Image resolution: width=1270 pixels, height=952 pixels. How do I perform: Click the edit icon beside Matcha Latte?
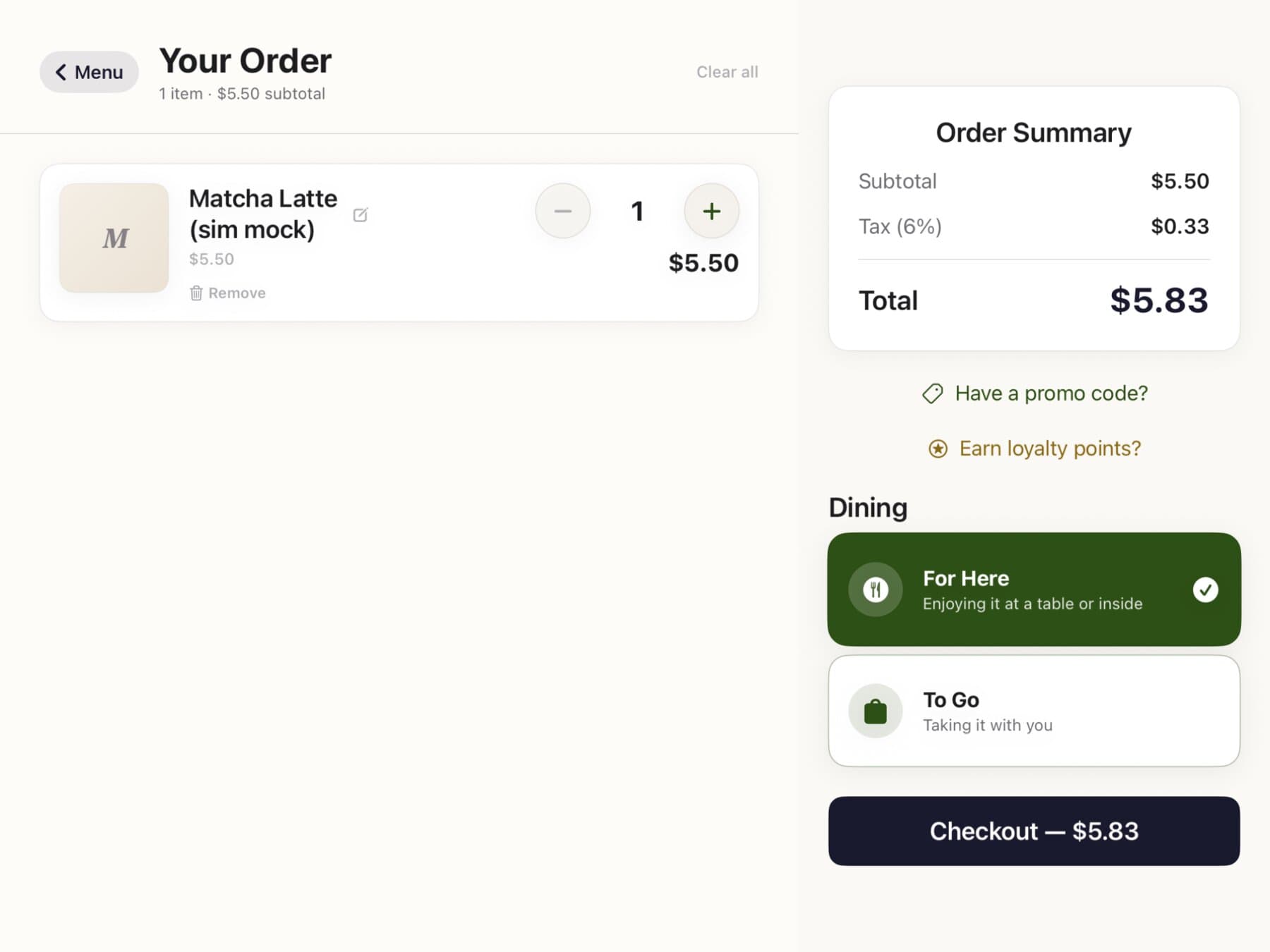coord(361,214)
